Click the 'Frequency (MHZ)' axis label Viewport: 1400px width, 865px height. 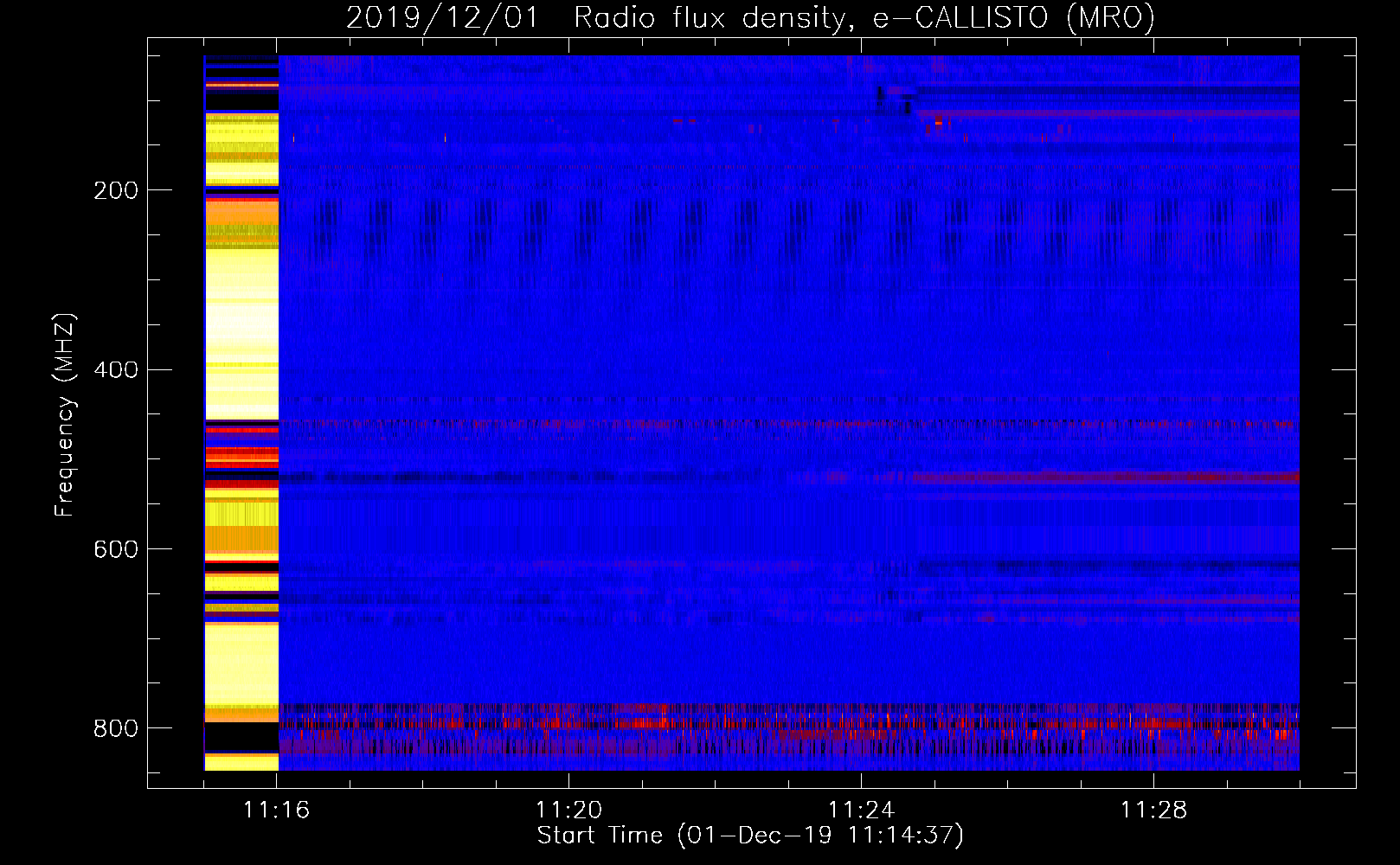pos(65,414)
